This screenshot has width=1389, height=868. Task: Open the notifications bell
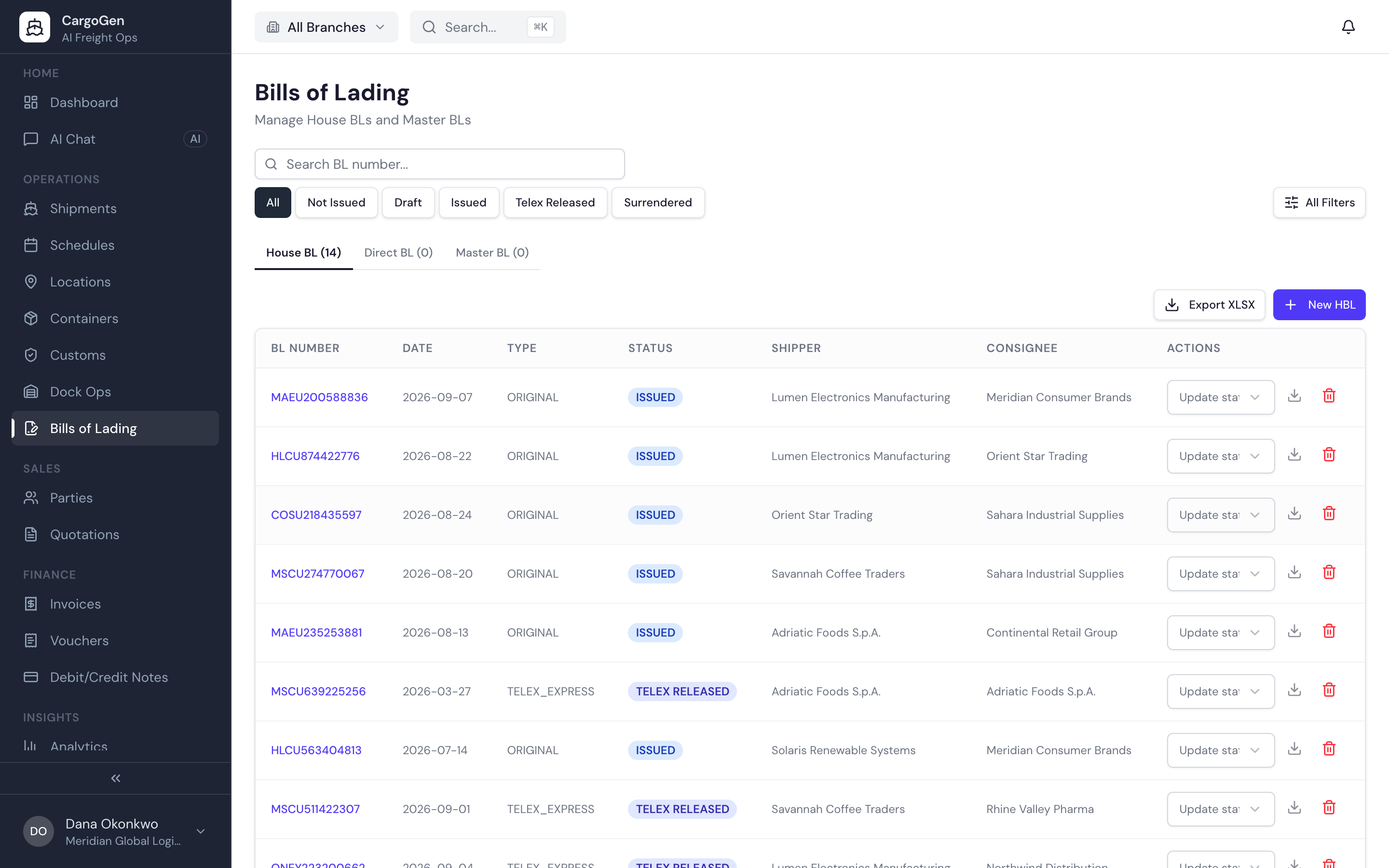pos(1348,27)
